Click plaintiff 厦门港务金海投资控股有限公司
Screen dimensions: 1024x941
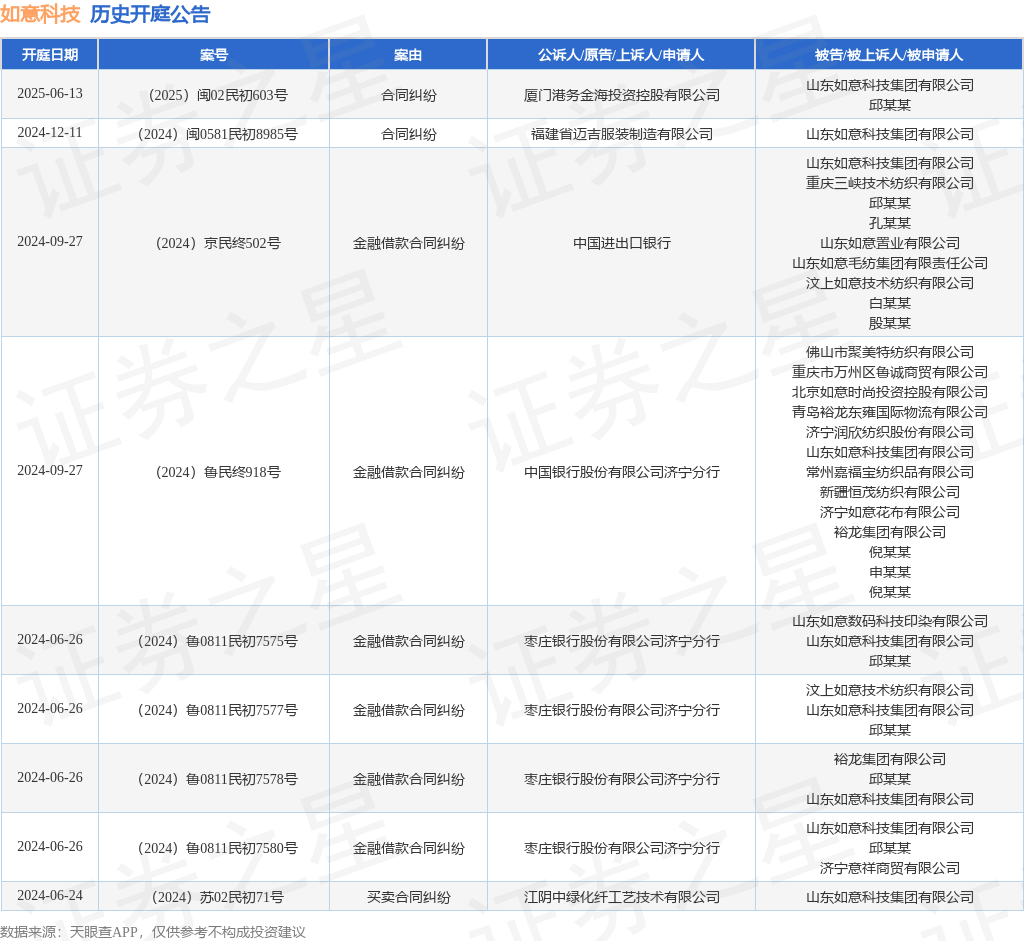[622, 95]
